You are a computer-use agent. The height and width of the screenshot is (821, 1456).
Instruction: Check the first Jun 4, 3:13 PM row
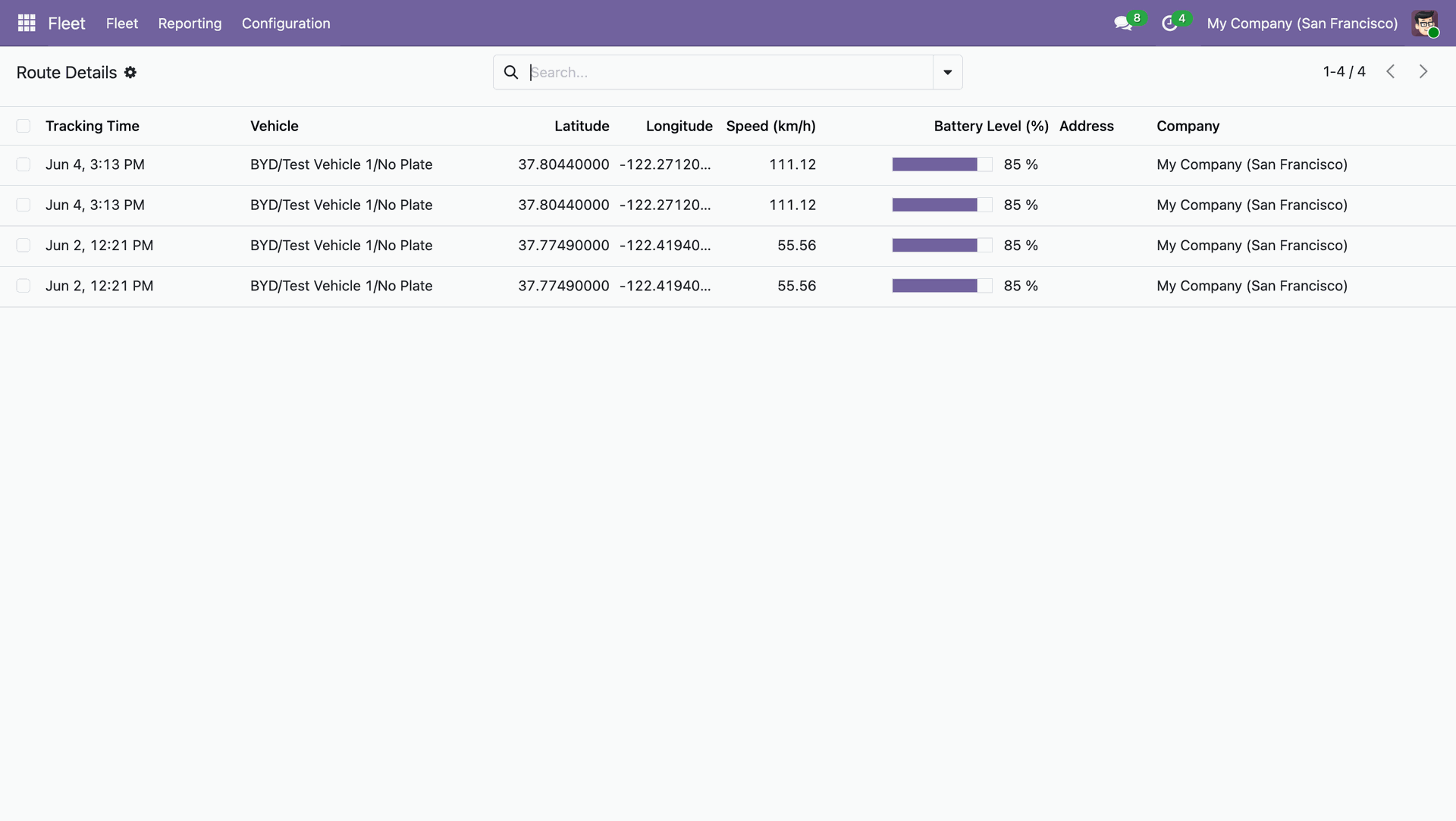coord(24,165)
